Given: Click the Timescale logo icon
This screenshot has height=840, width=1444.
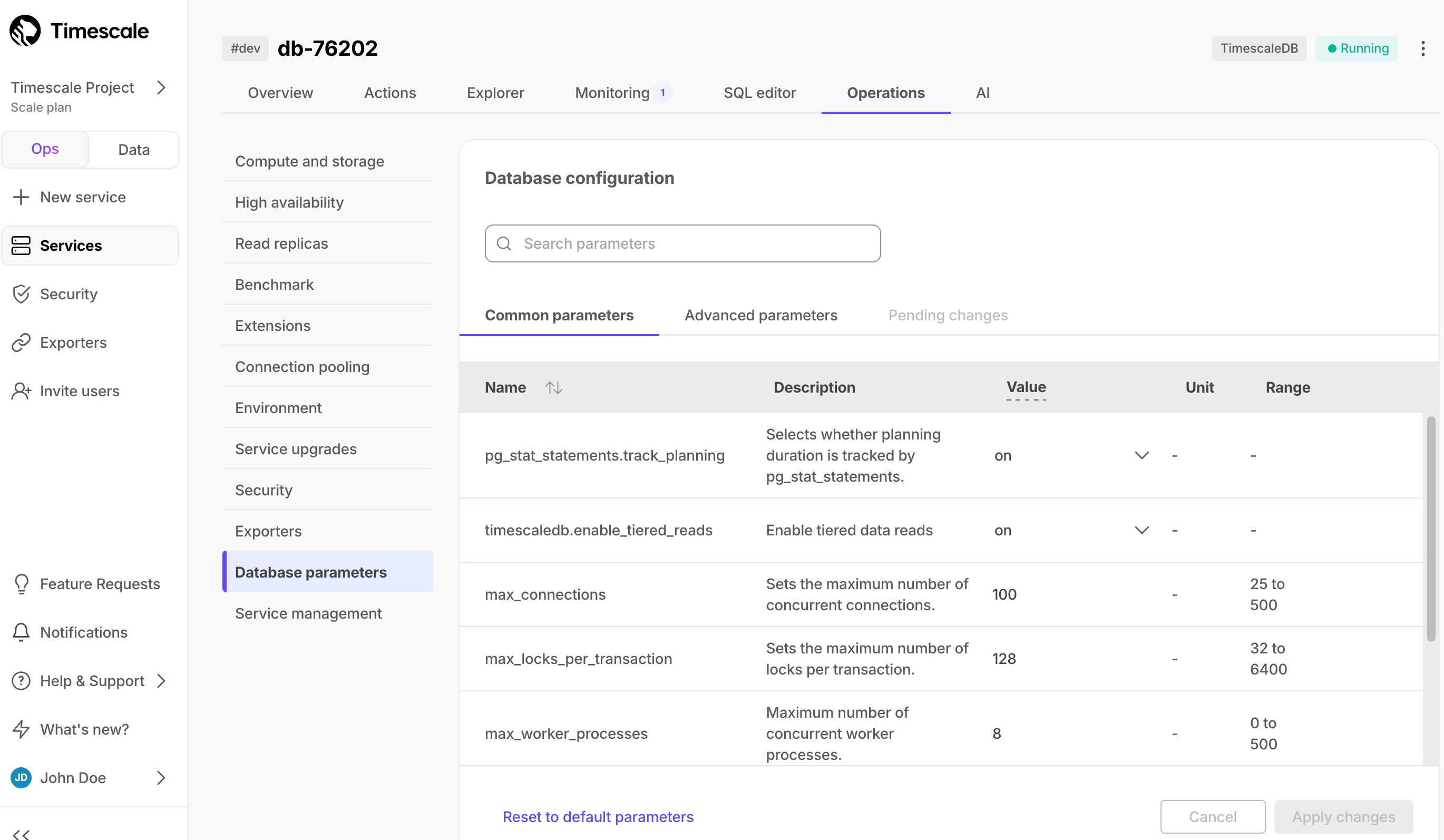Looking at the screenshot, I should point(25,31).
